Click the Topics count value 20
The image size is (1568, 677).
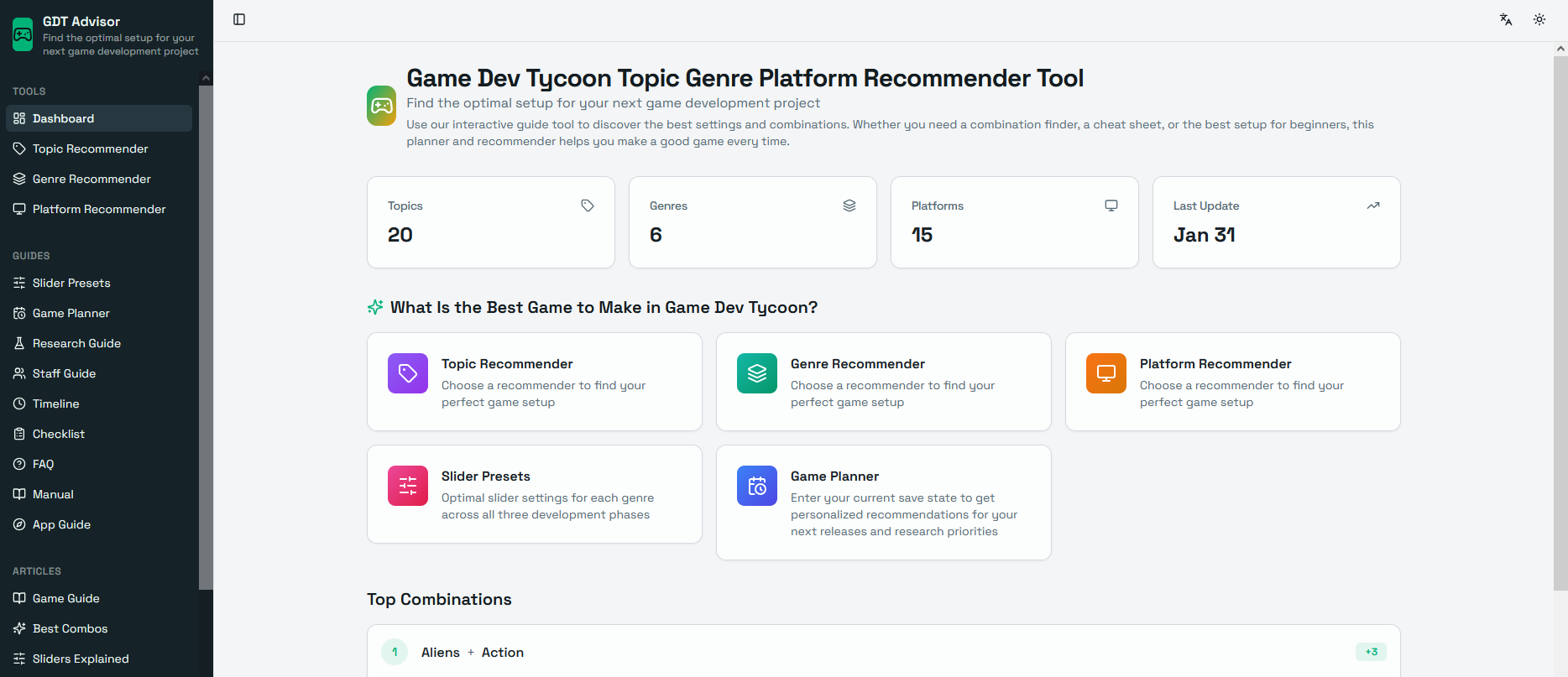click(x=400, y=235)
